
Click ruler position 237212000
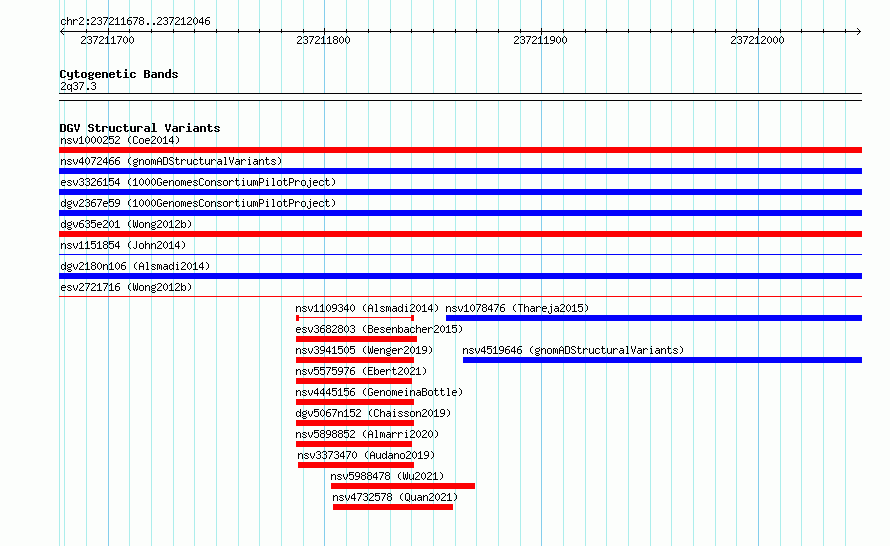757,40
